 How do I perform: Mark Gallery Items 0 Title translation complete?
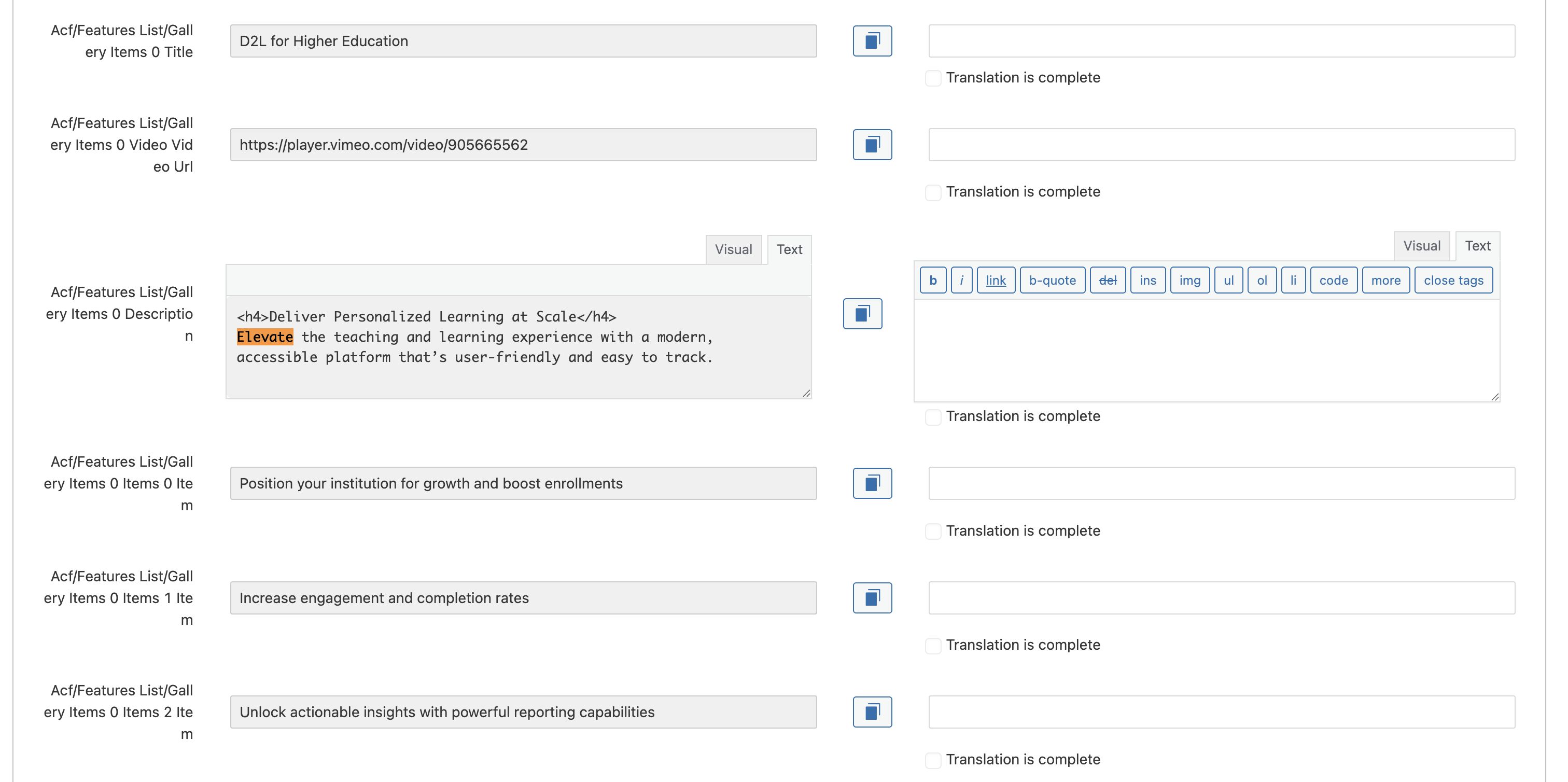pos(932,78)
